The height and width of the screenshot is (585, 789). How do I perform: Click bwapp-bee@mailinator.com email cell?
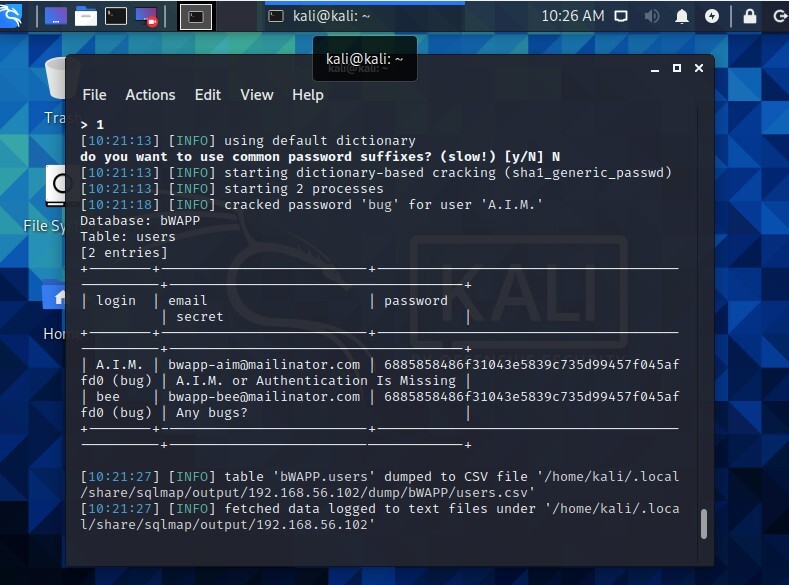264,397
